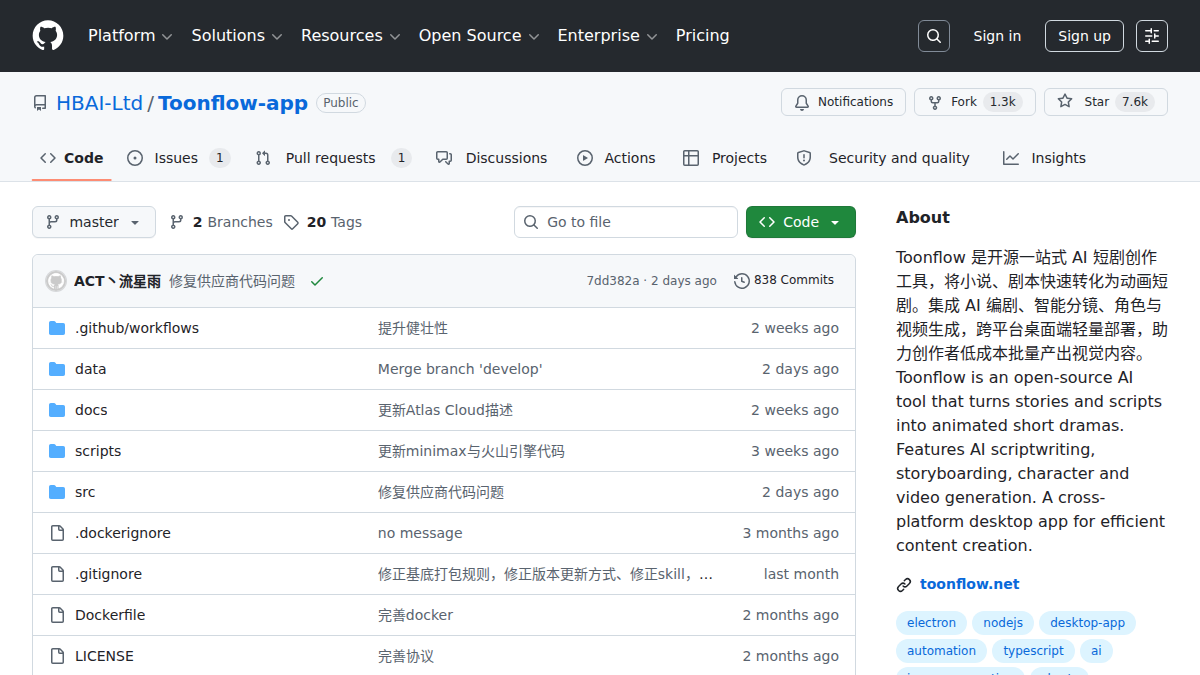Click the Merge branch 'develop' commit message
The width and height of the screenshot is (1200, 675).
click(x=460, y=369)
